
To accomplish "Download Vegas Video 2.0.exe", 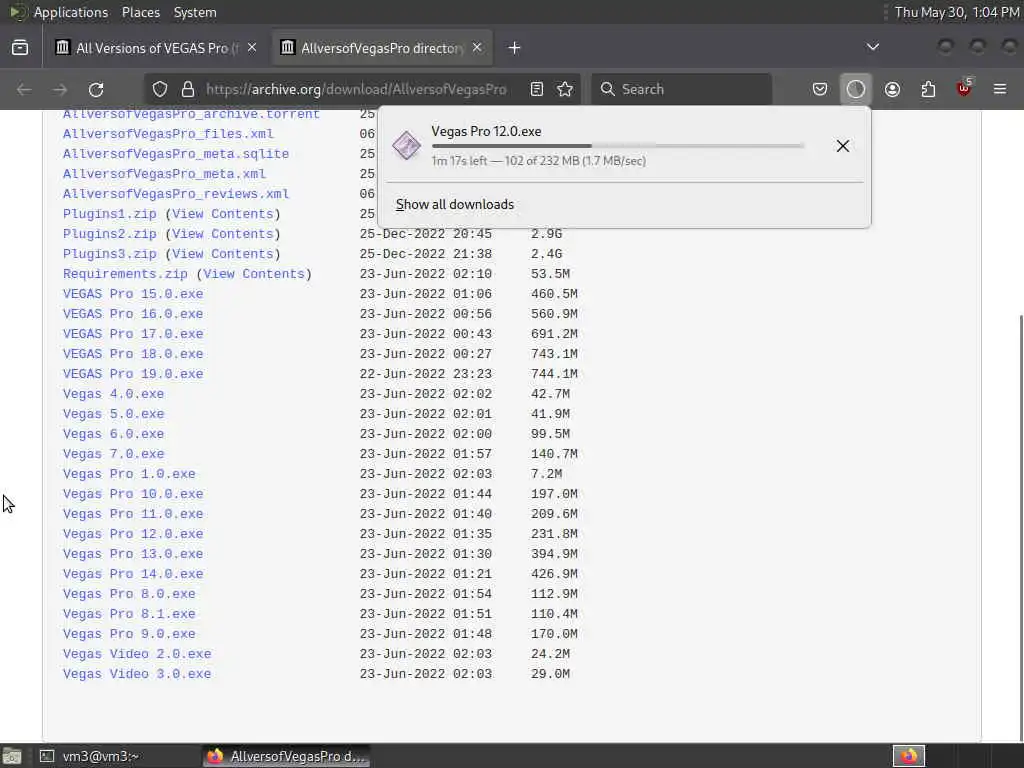I will pos(137,654).
